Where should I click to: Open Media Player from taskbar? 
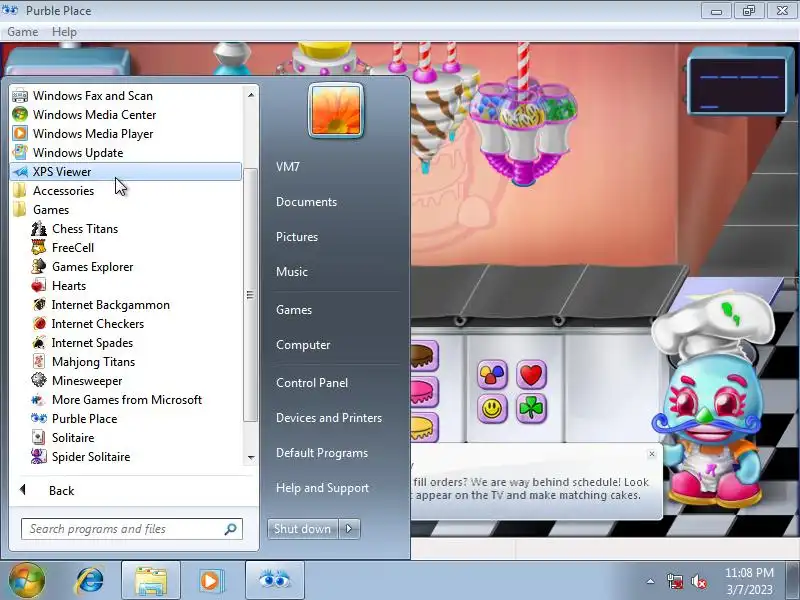click(210, 581)
